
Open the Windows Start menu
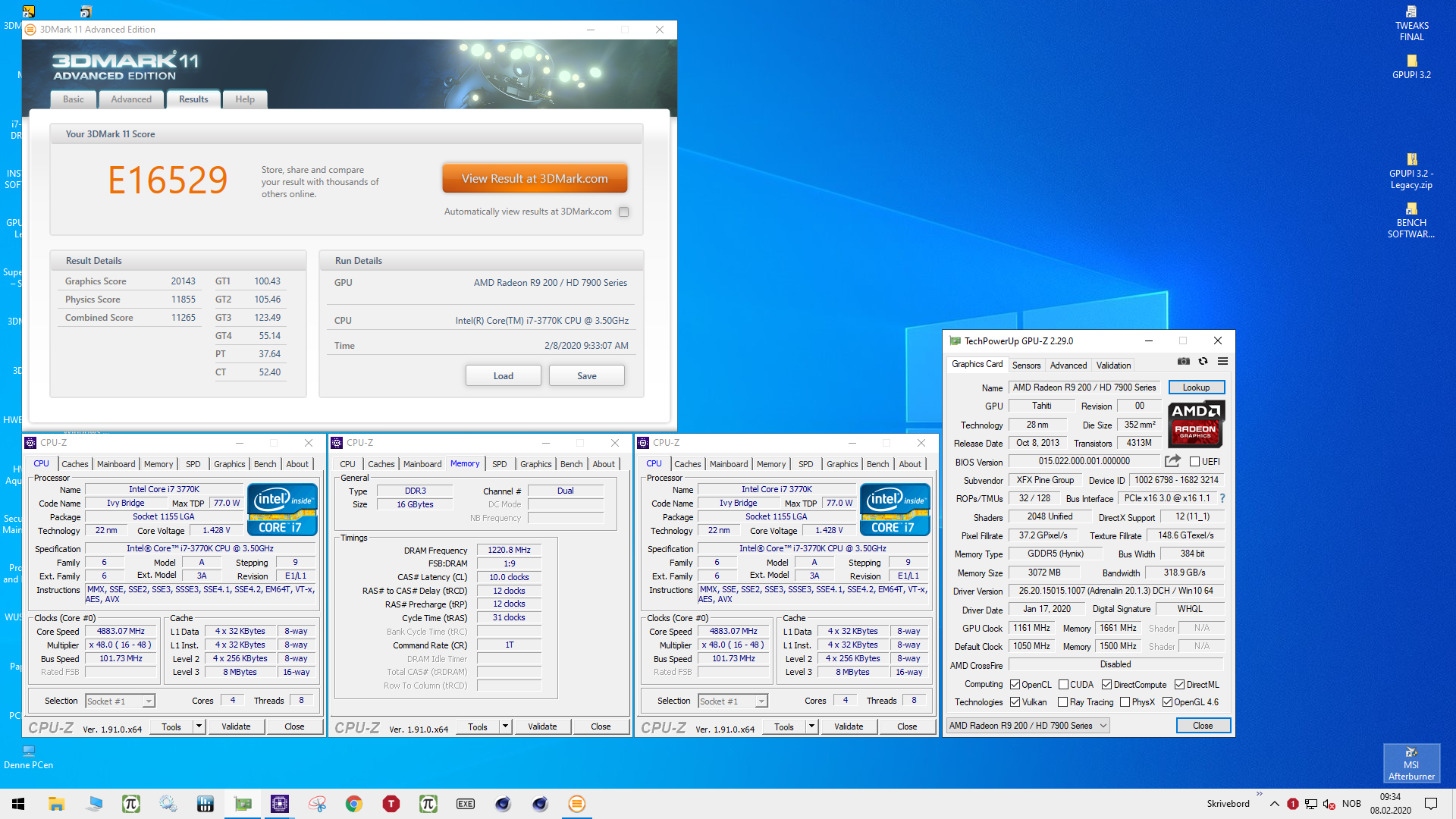pos(18,804)
